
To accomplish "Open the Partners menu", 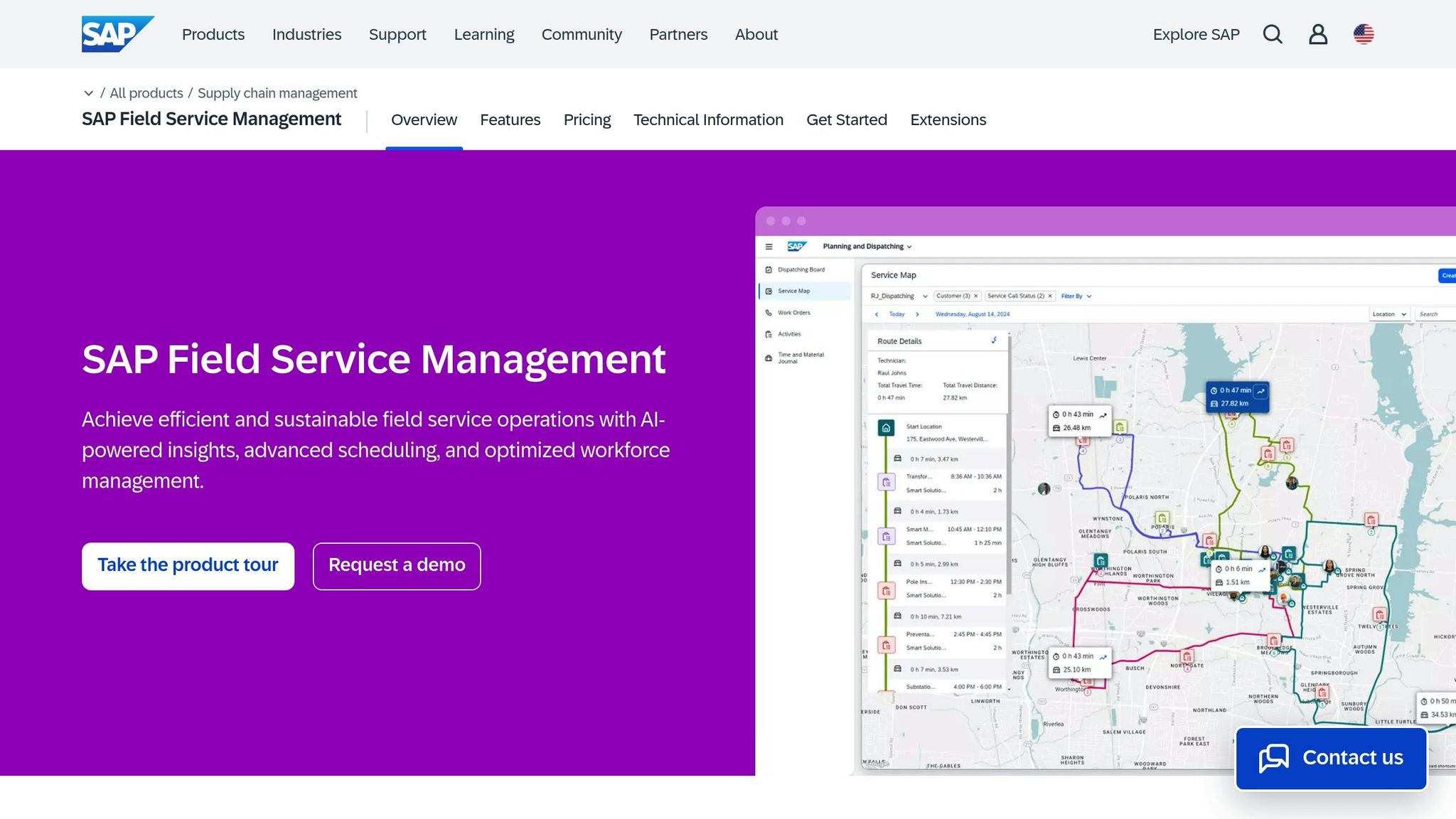I will [678, 34].
